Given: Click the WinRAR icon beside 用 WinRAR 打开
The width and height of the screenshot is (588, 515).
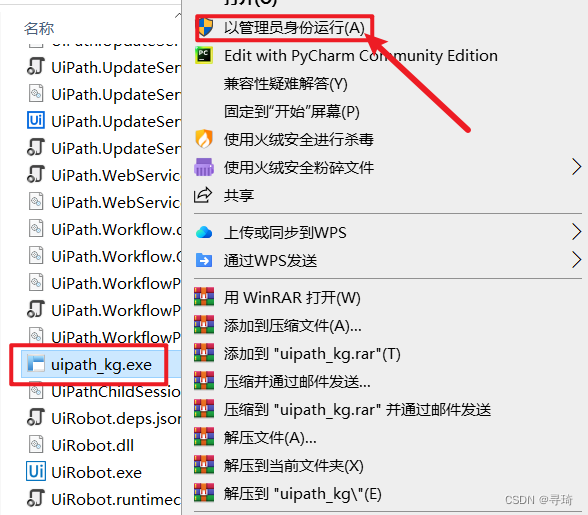Looking at the screenshot, I should tap(204, 297).
